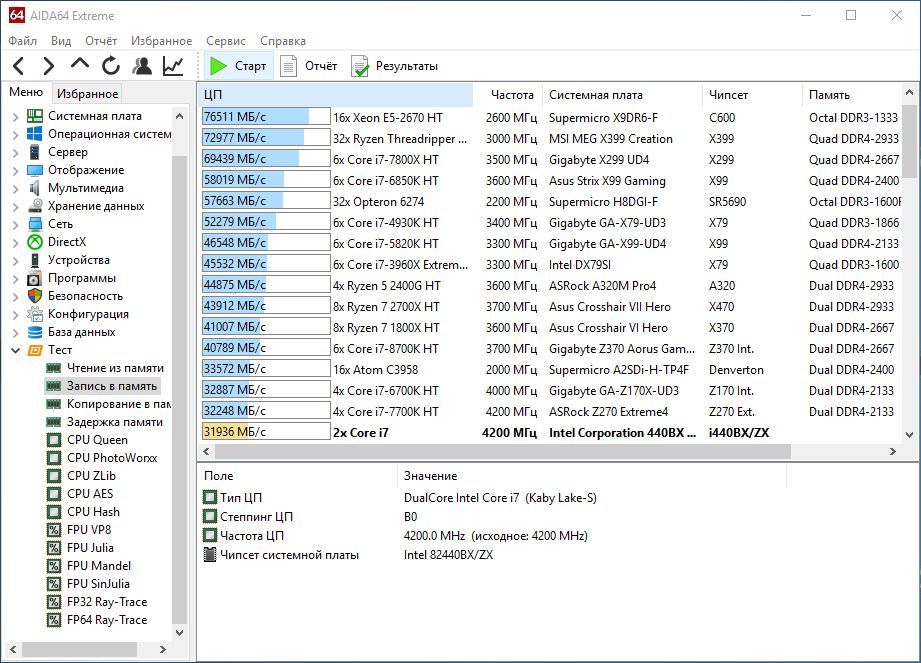The image size is (921, 663).
Task: Select the Чипсет системной платы field row
Action: tap(492, 554)
